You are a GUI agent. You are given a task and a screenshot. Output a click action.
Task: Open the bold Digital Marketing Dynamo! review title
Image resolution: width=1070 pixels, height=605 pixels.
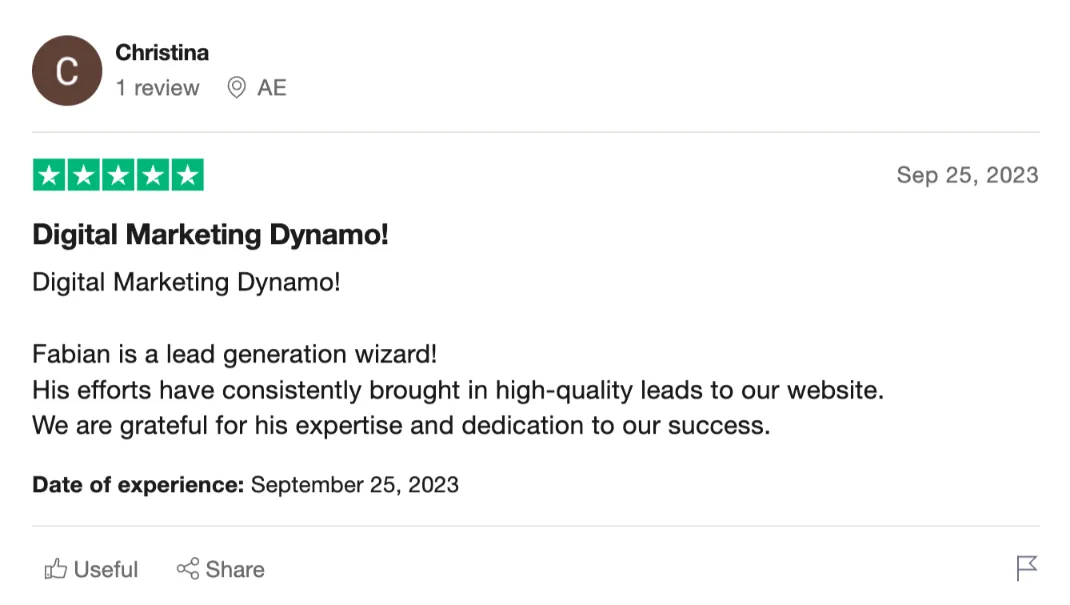pyautogui.click(x=210, y=235)
